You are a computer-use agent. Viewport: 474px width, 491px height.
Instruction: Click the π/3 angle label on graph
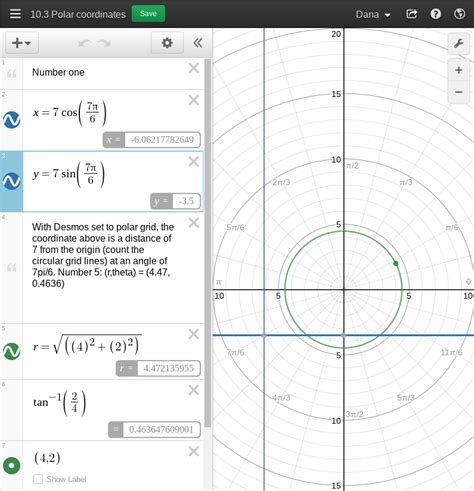point(406,182)
